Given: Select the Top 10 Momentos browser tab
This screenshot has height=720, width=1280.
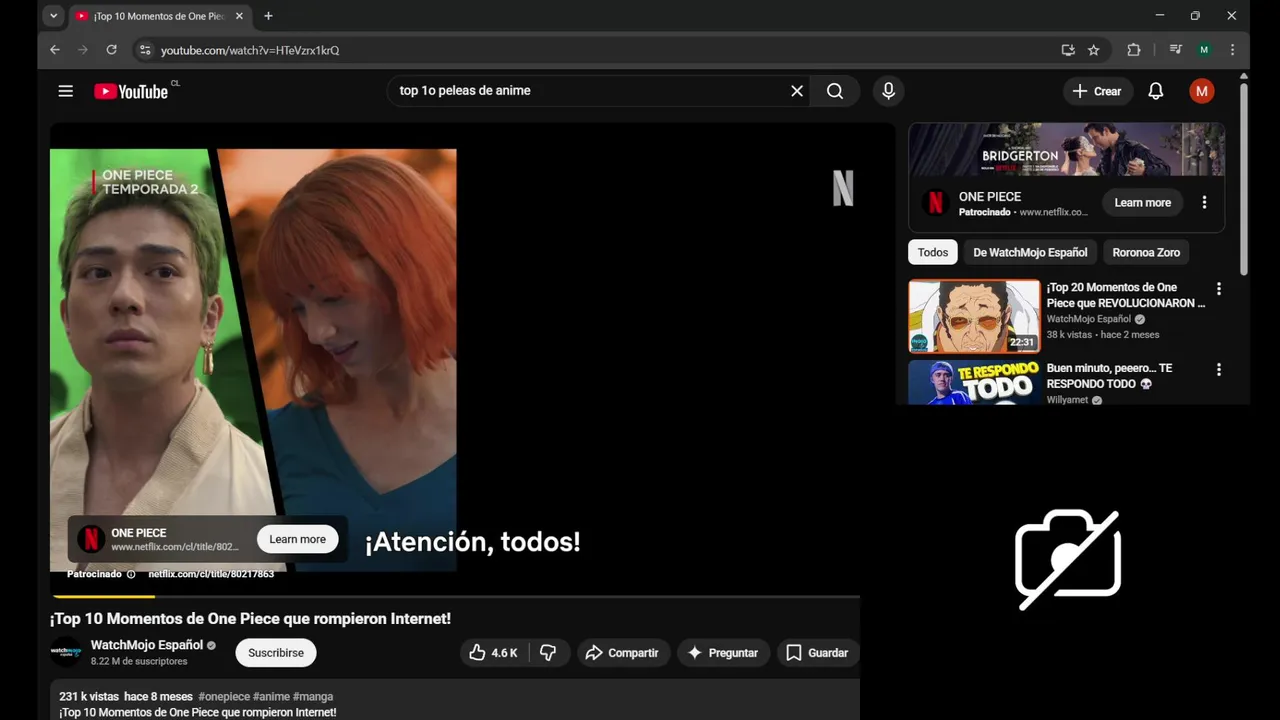Looking at the screenshot, I should click(x=160, y=16).
